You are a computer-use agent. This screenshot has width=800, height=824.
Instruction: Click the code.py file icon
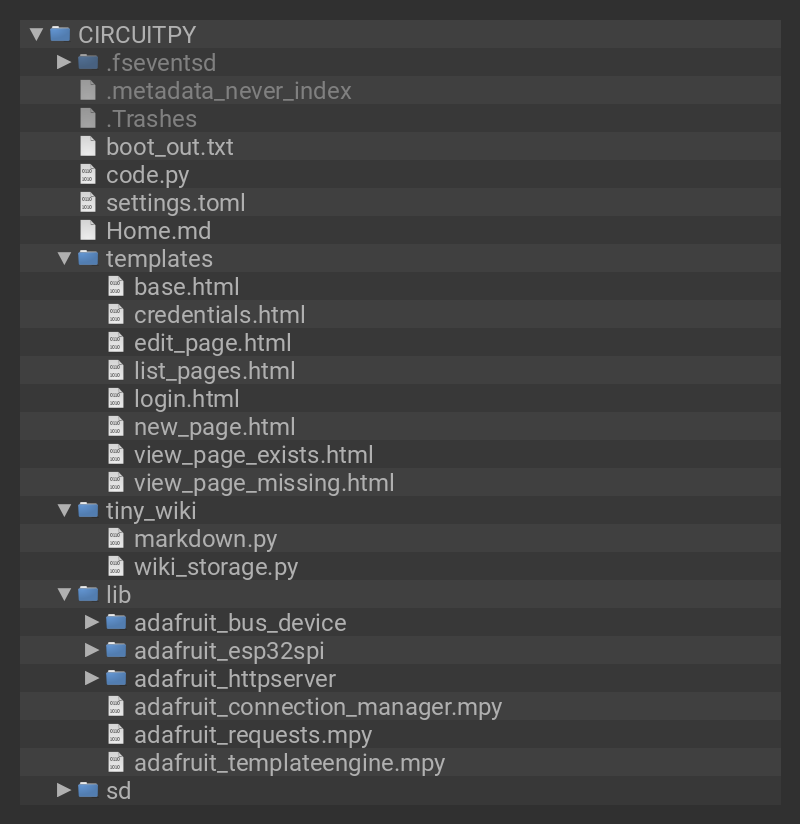pyautogui.click(x=88, y=175)
